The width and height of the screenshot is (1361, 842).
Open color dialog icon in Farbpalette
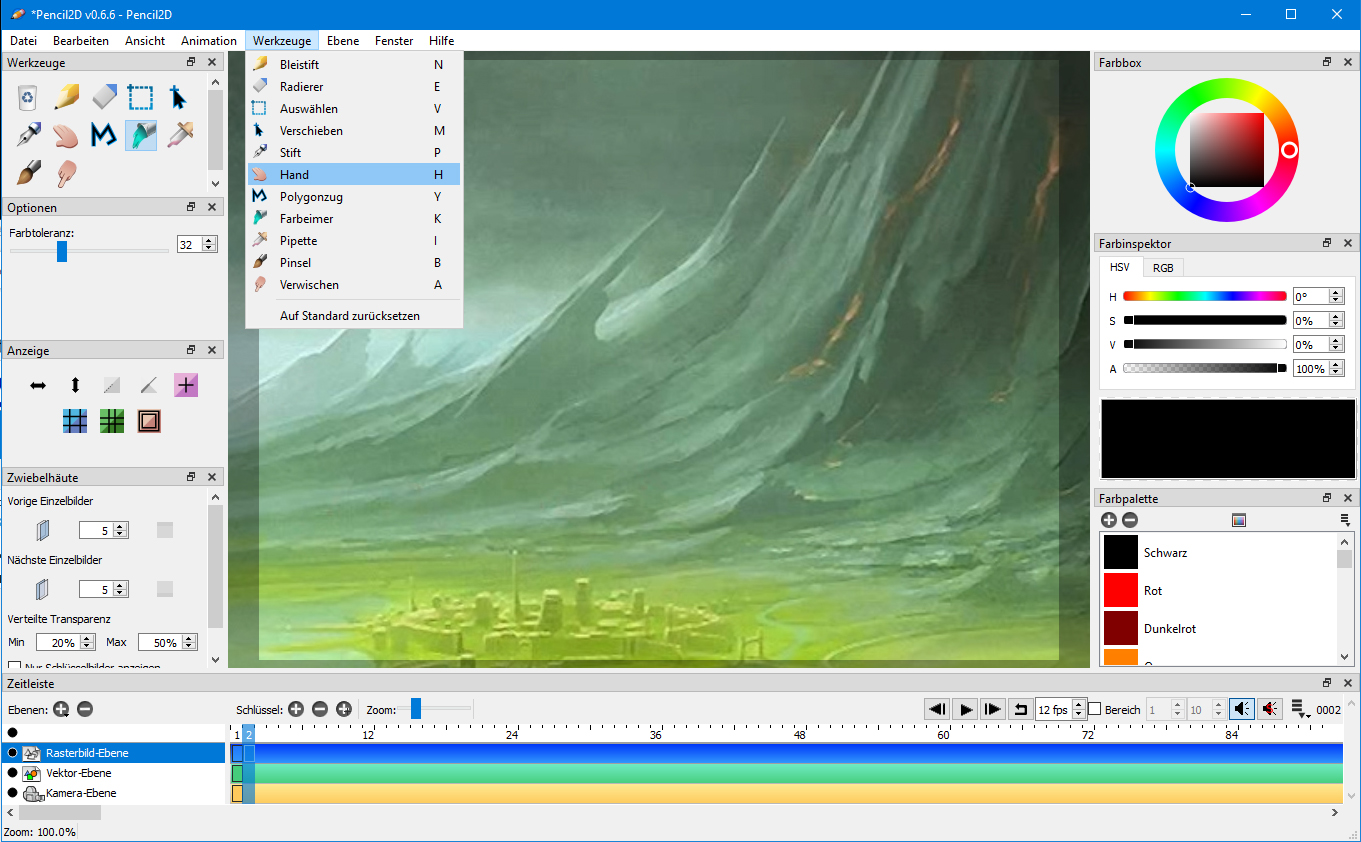1239,520
